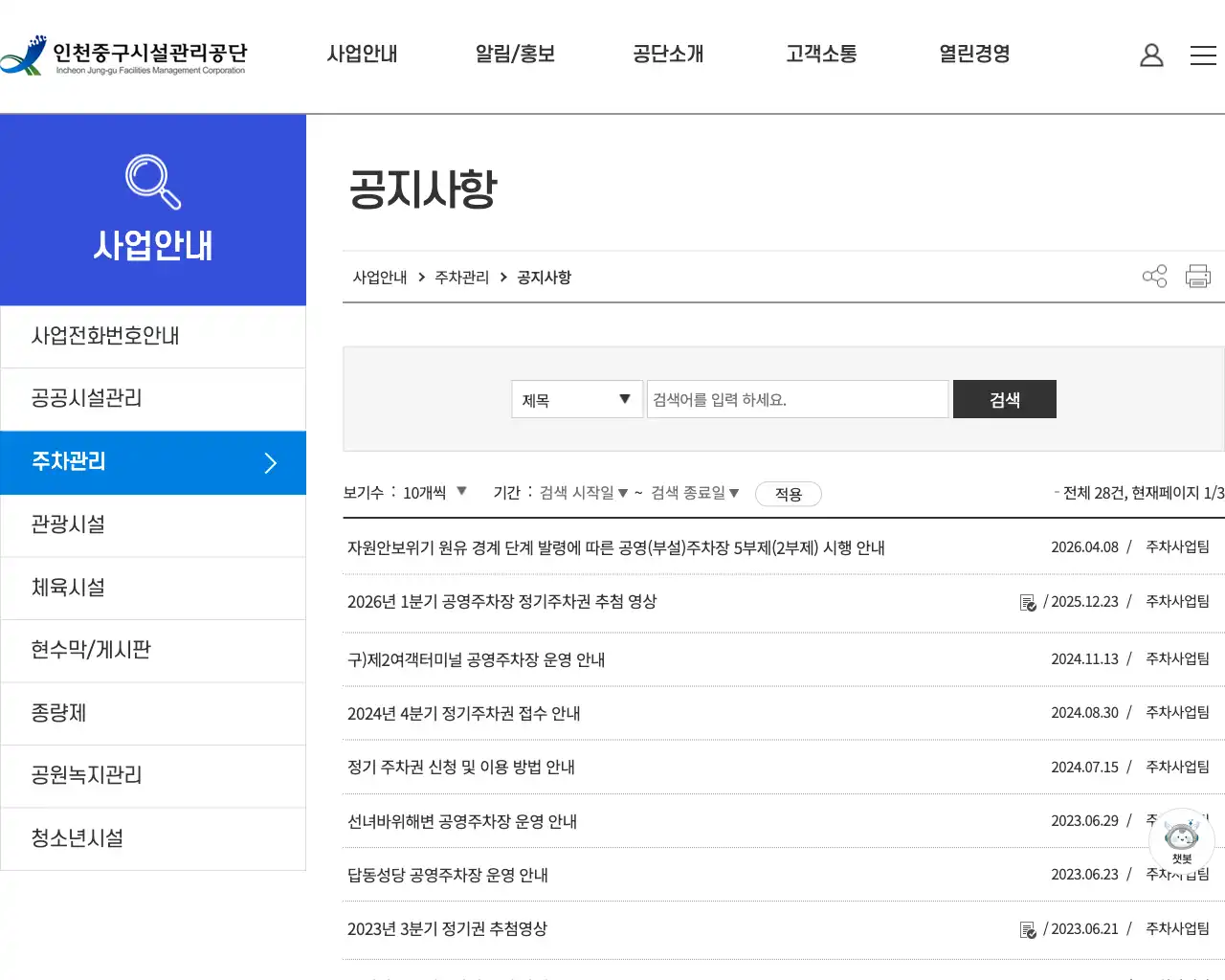Open the 공단소개 menu in the navigation bar
This screenshot has height=980, width=1225.
[x=667, y=55]
